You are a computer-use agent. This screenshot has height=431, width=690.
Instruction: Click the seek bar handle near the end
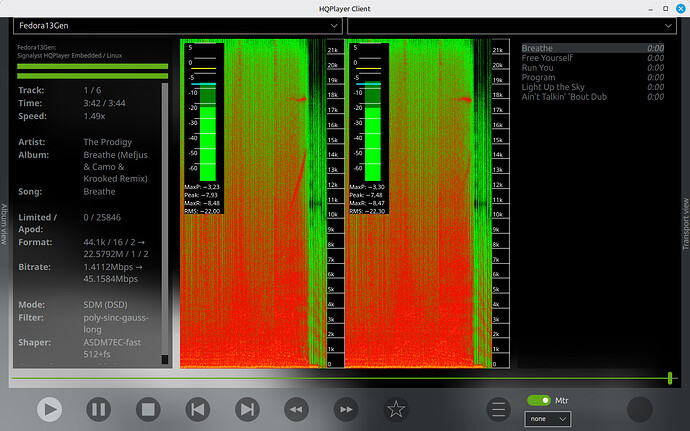(x=670, y=378)
